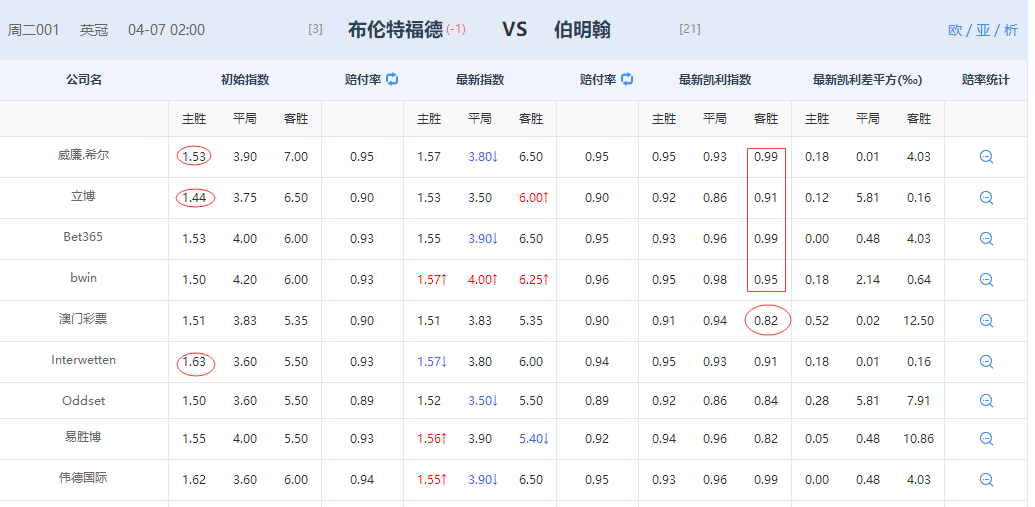Click 易胜博 latest home odds 1.56↑
This screenshot has height=507, width=1035.
pos(432,438)
